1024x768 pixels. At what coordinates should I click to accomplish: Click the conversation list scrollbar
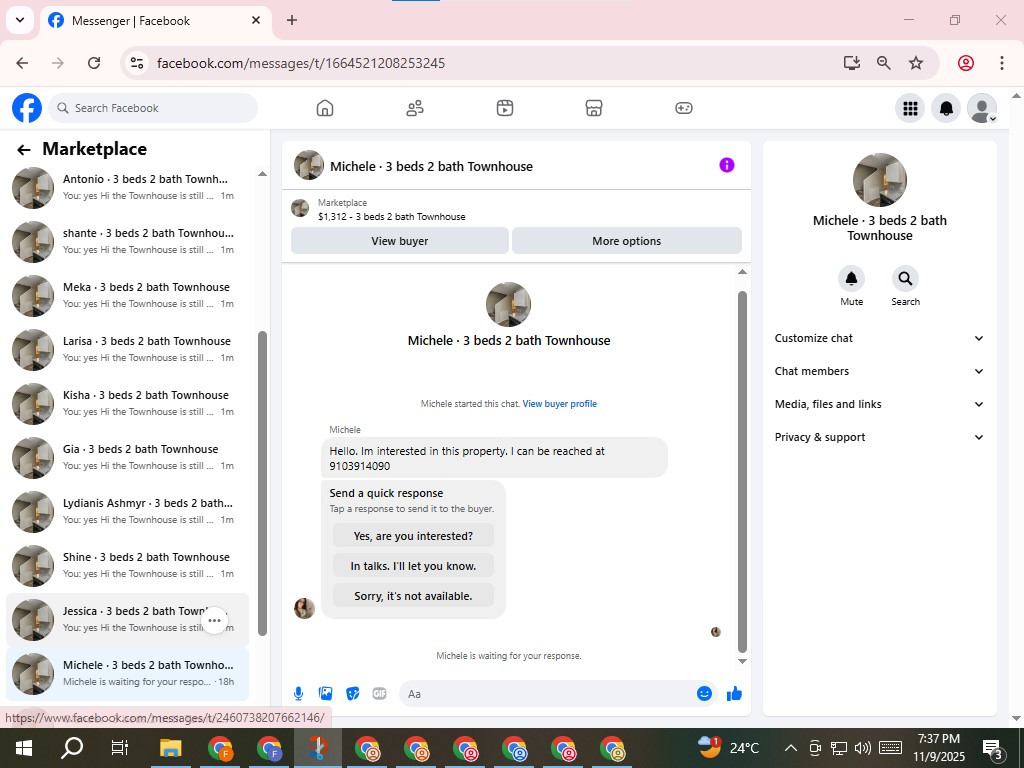tap(263, 483)
